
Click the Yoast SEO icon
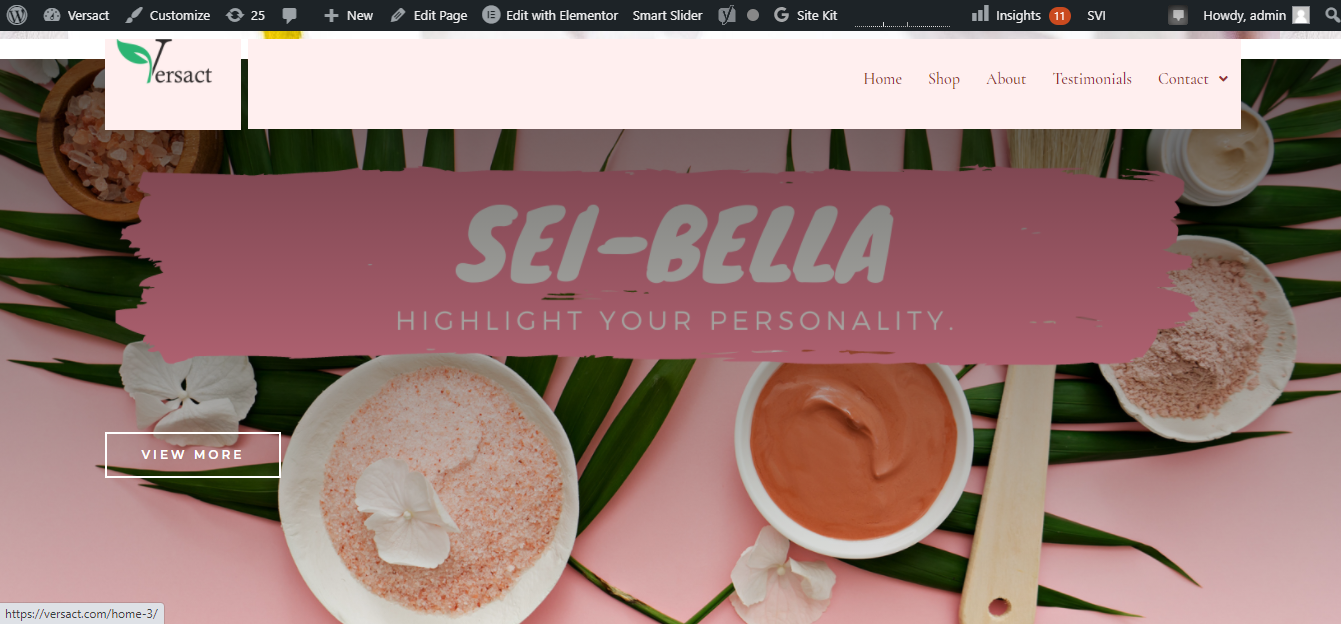pos(727,15)
